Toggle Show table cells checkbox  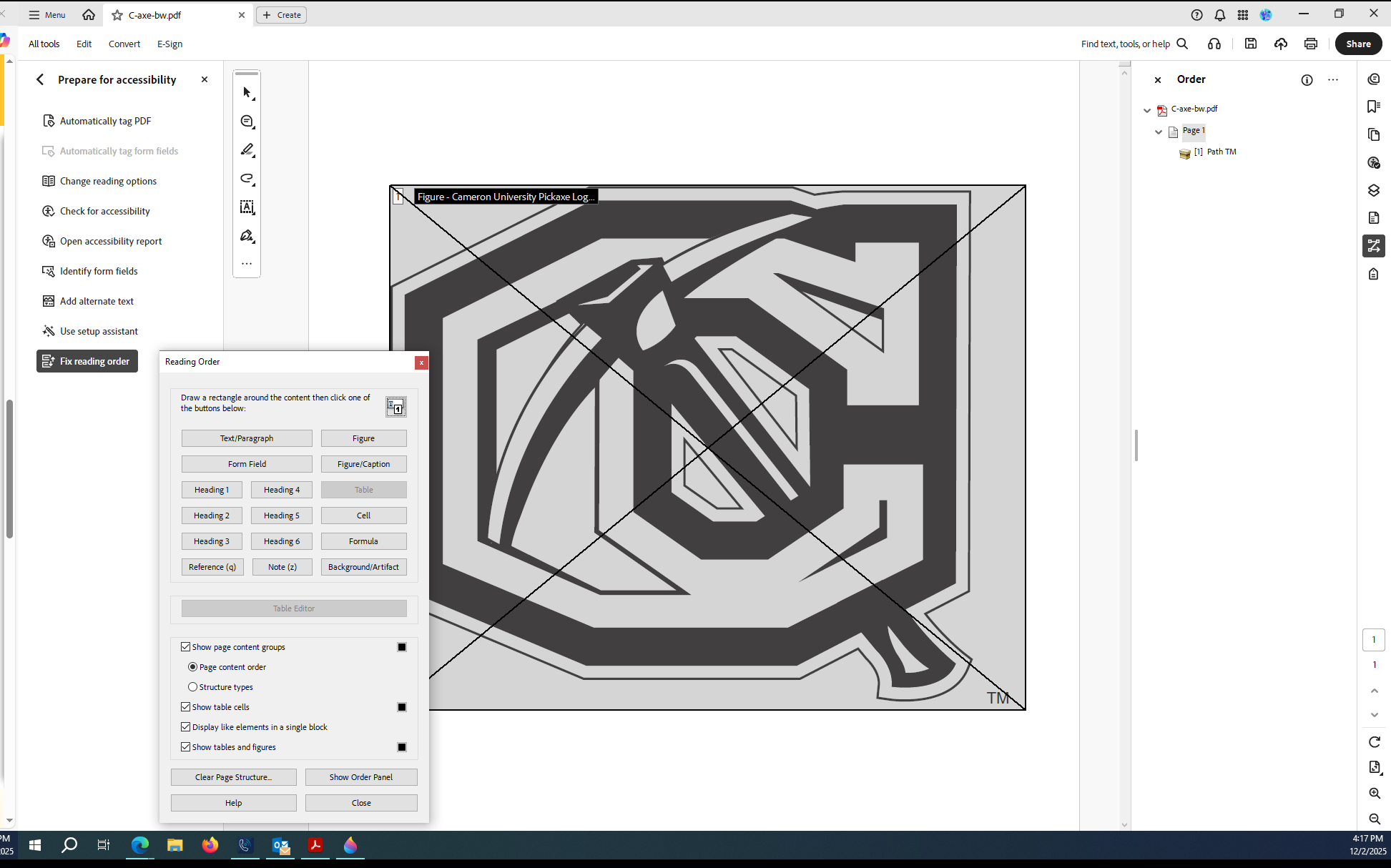tap(186, 707)
